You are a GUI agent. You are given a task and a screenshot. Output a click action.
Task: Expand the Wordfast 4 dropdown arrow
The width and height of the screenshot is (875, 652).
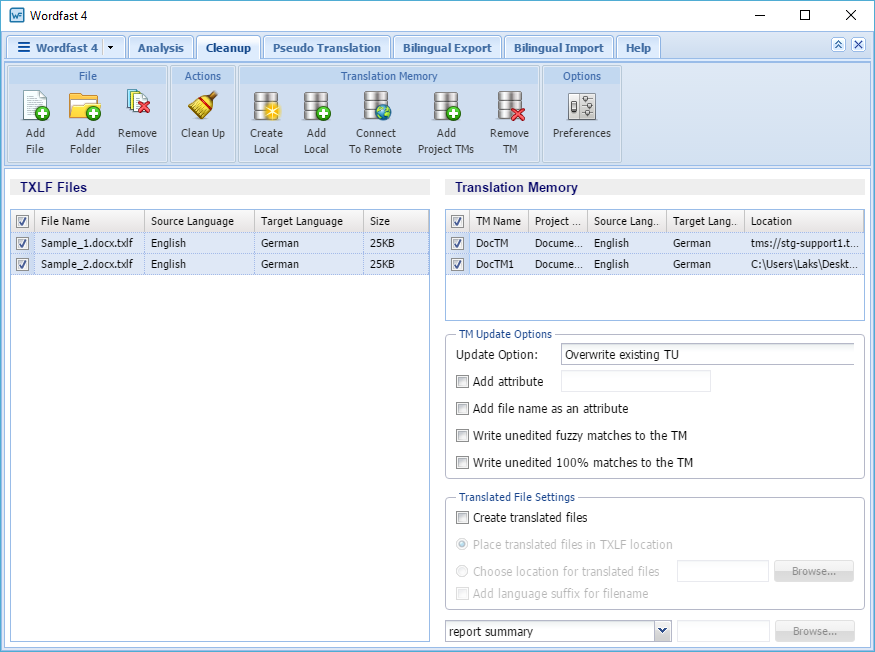(110, 47)
